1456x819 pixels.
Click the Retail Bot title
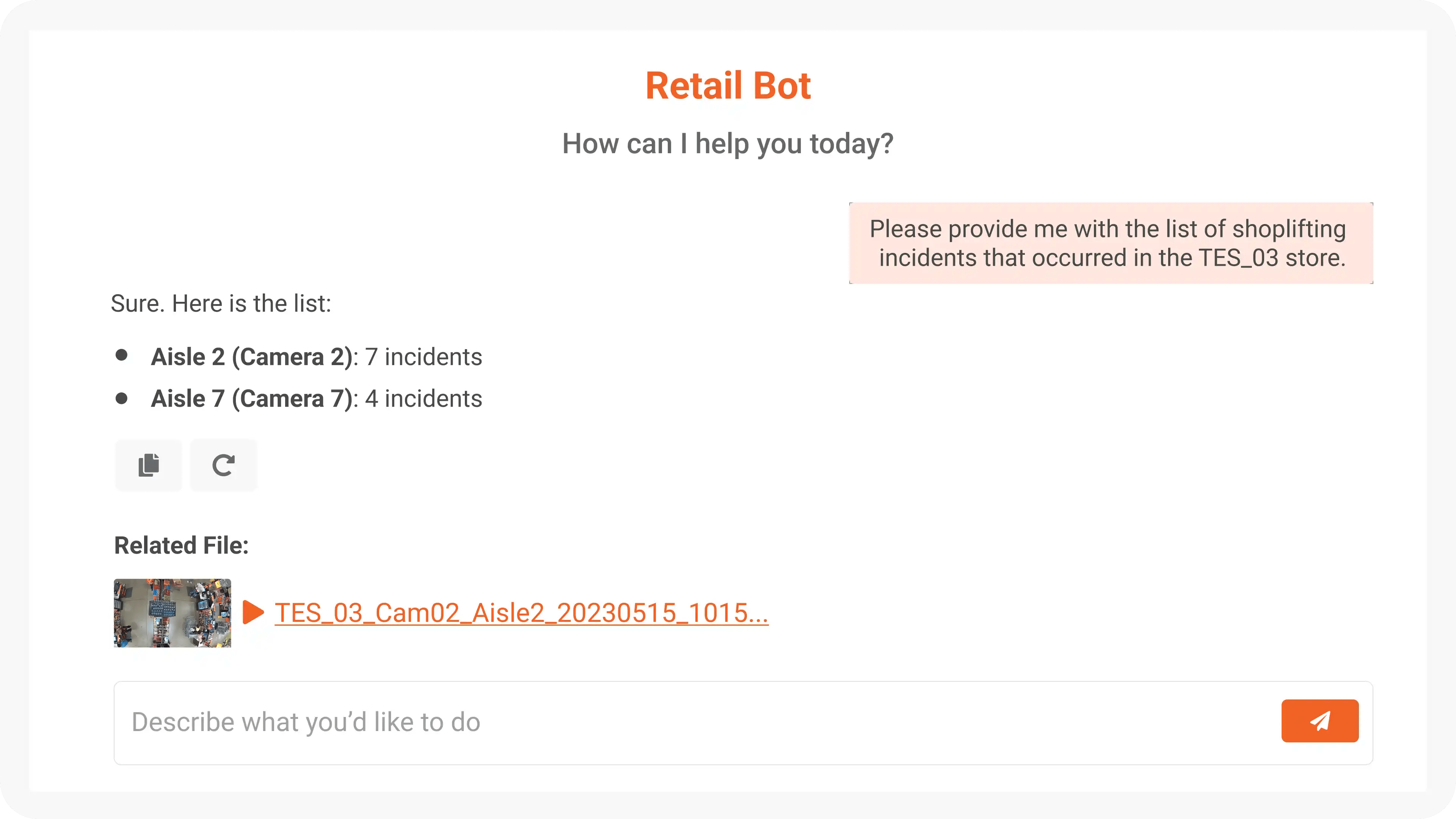728,86
